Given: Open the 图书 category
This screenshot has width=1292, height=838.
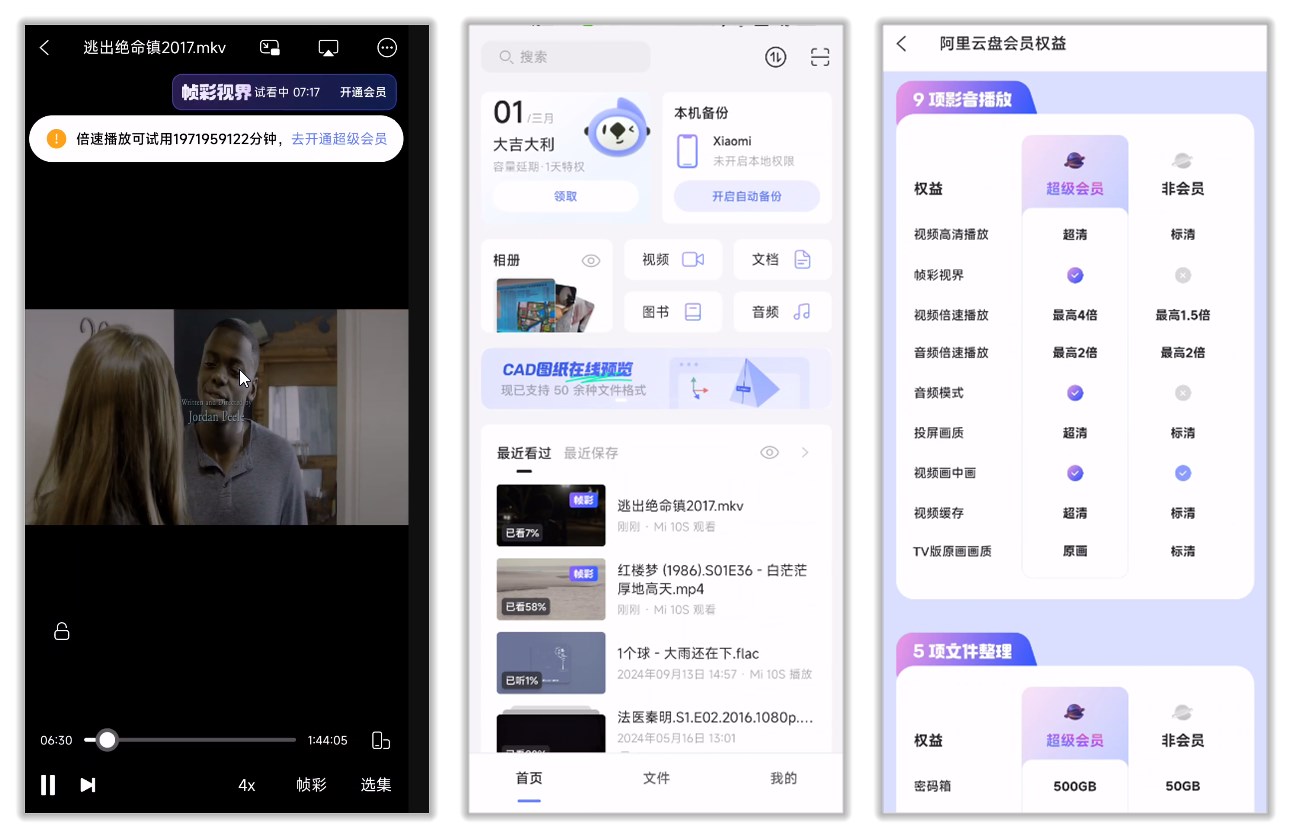Looking at the screenshot, I should click(673, 312).
